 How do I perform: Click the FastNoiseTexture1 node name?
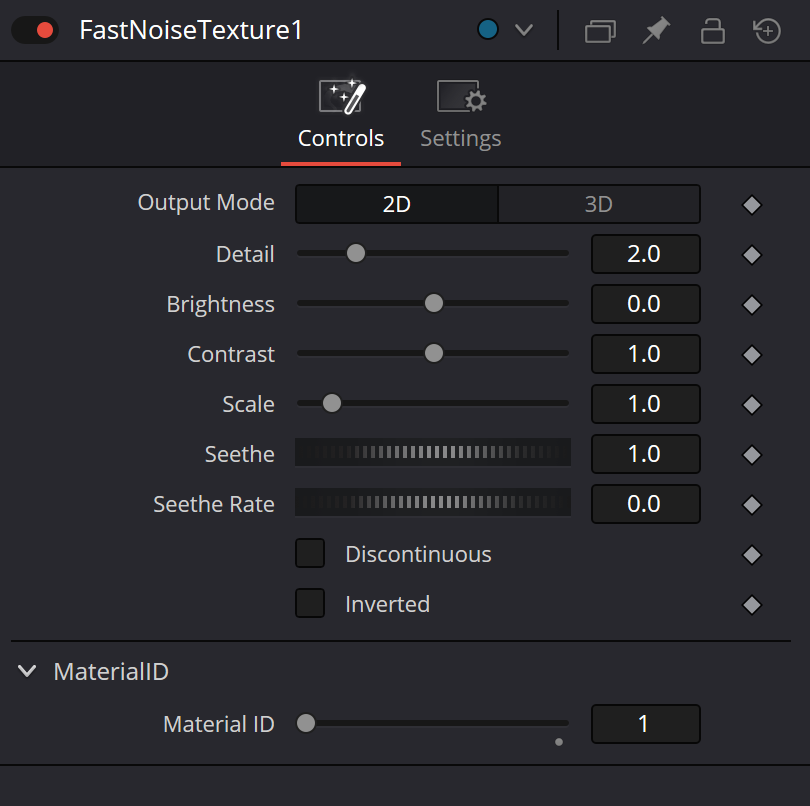[191, 30]
